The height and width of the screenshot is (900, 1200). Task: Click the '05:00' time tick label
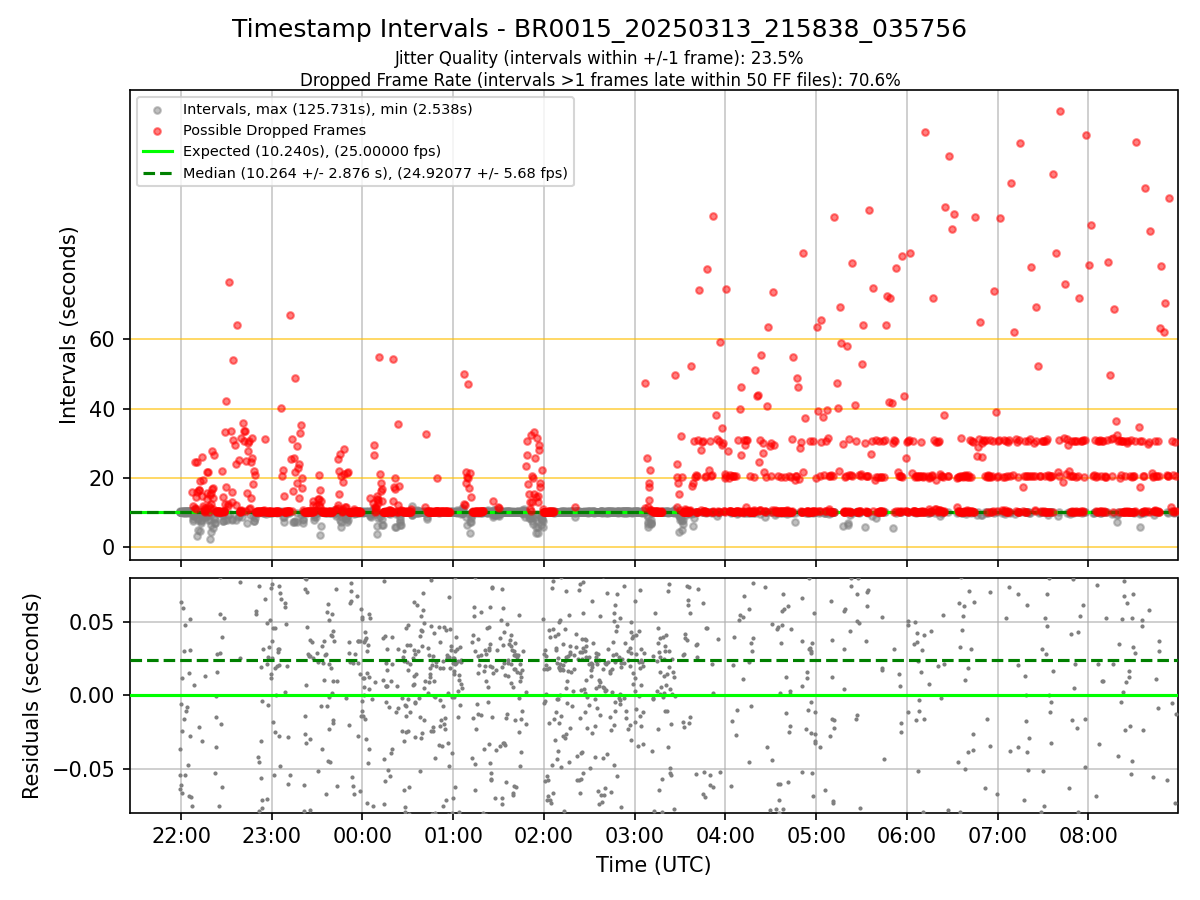click(x=816, y=834)
